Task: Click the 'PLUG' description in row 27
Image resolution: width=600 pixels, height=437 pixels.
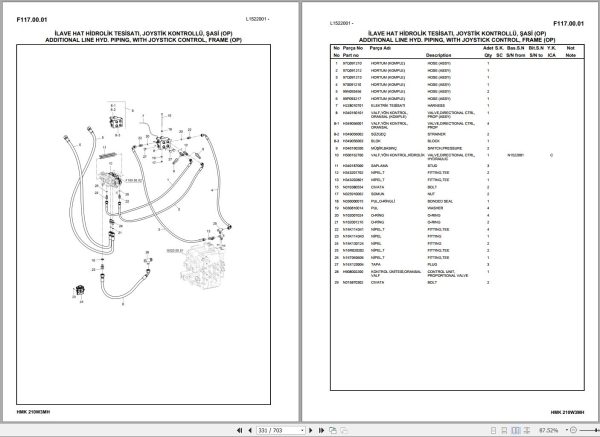Action: 432,264
